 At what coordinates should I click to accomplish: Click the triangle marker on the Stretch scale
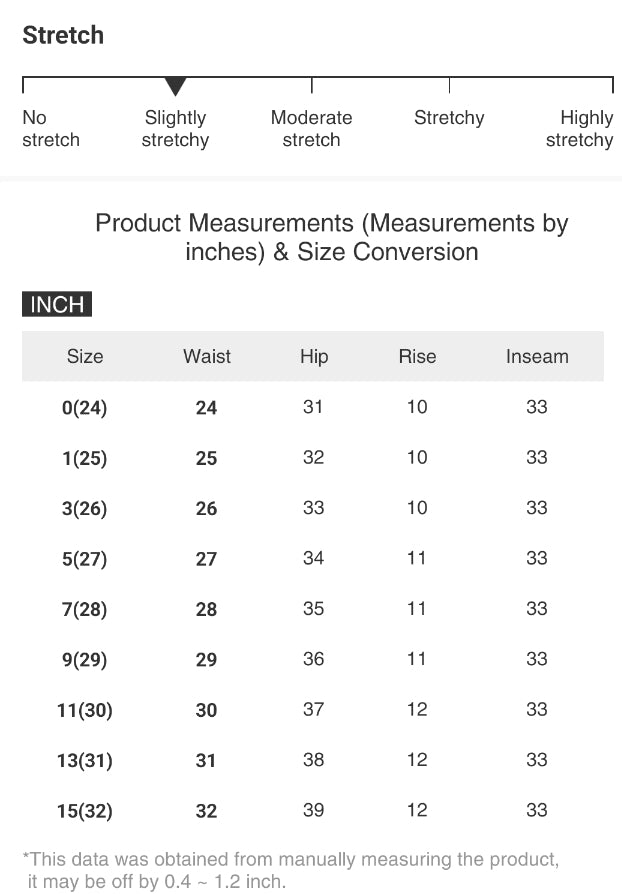175,87
